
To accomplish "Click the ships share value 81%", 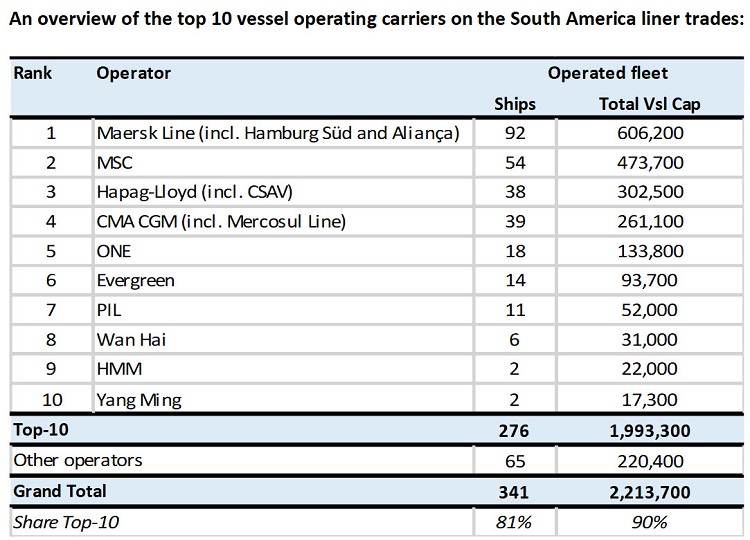I will (514, 522).
